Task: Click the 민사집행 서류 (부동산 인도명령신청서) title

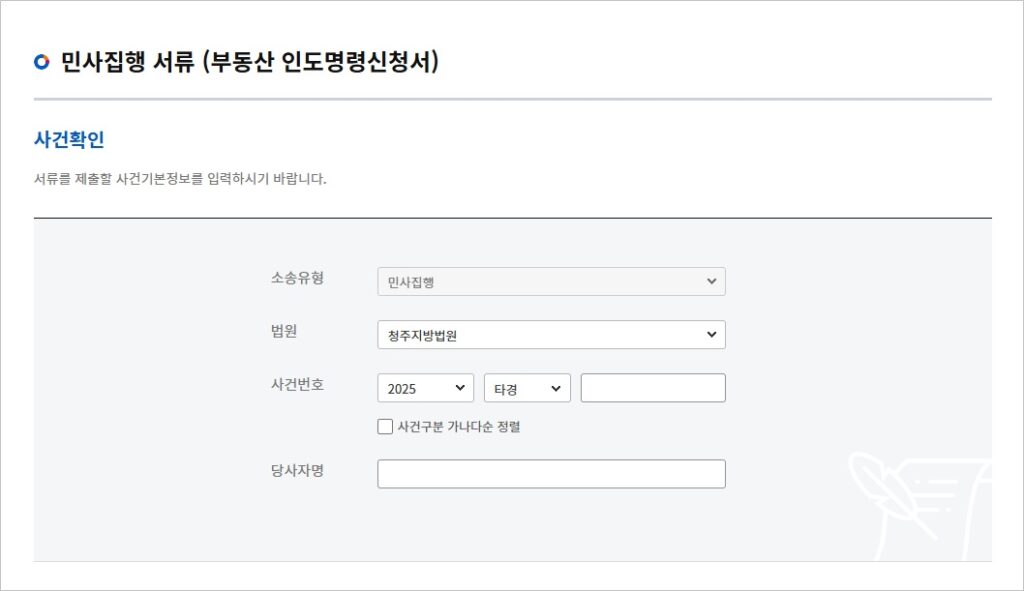Action: pos(249,62)
